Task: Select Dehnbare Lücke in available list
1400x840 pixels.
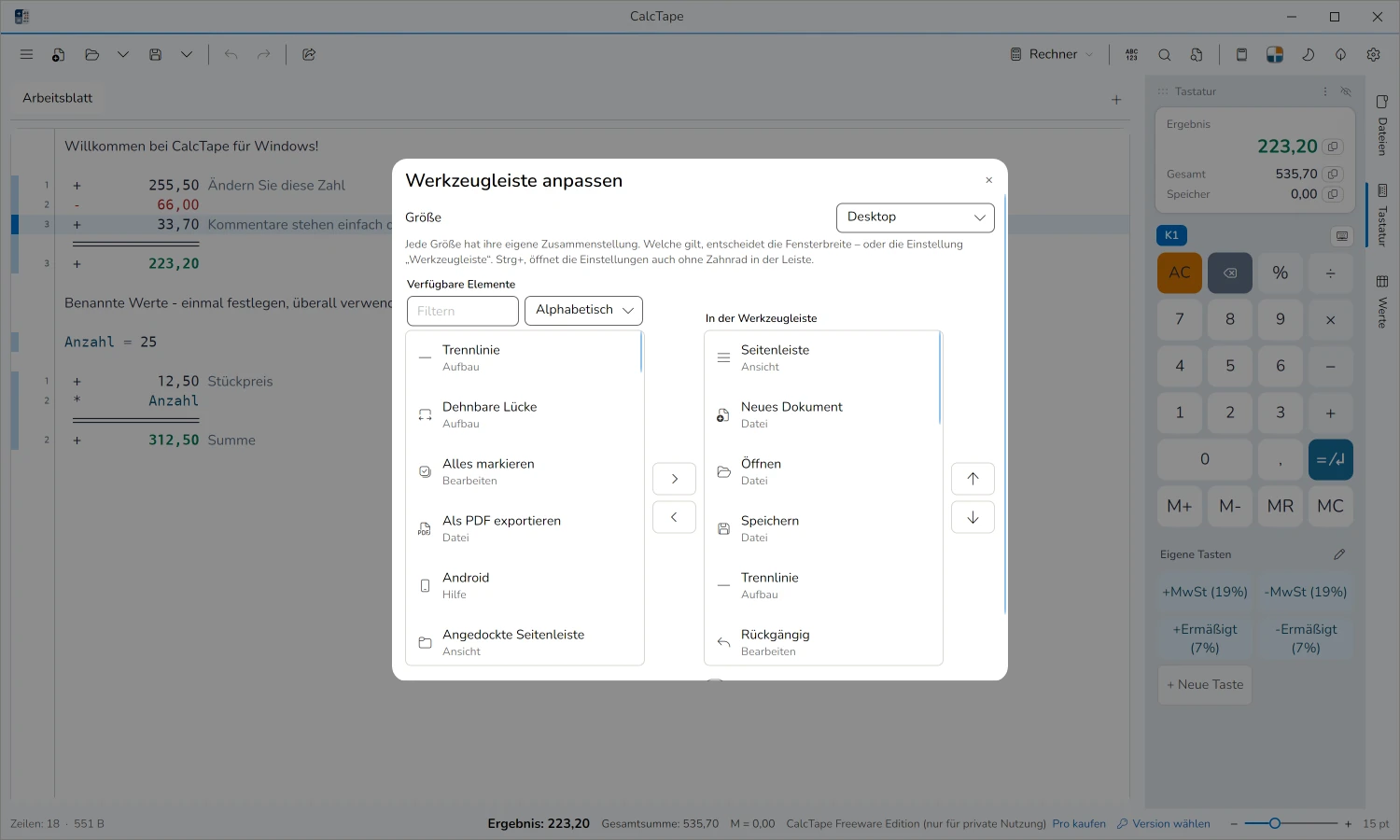Action: (x=524, y=414)
